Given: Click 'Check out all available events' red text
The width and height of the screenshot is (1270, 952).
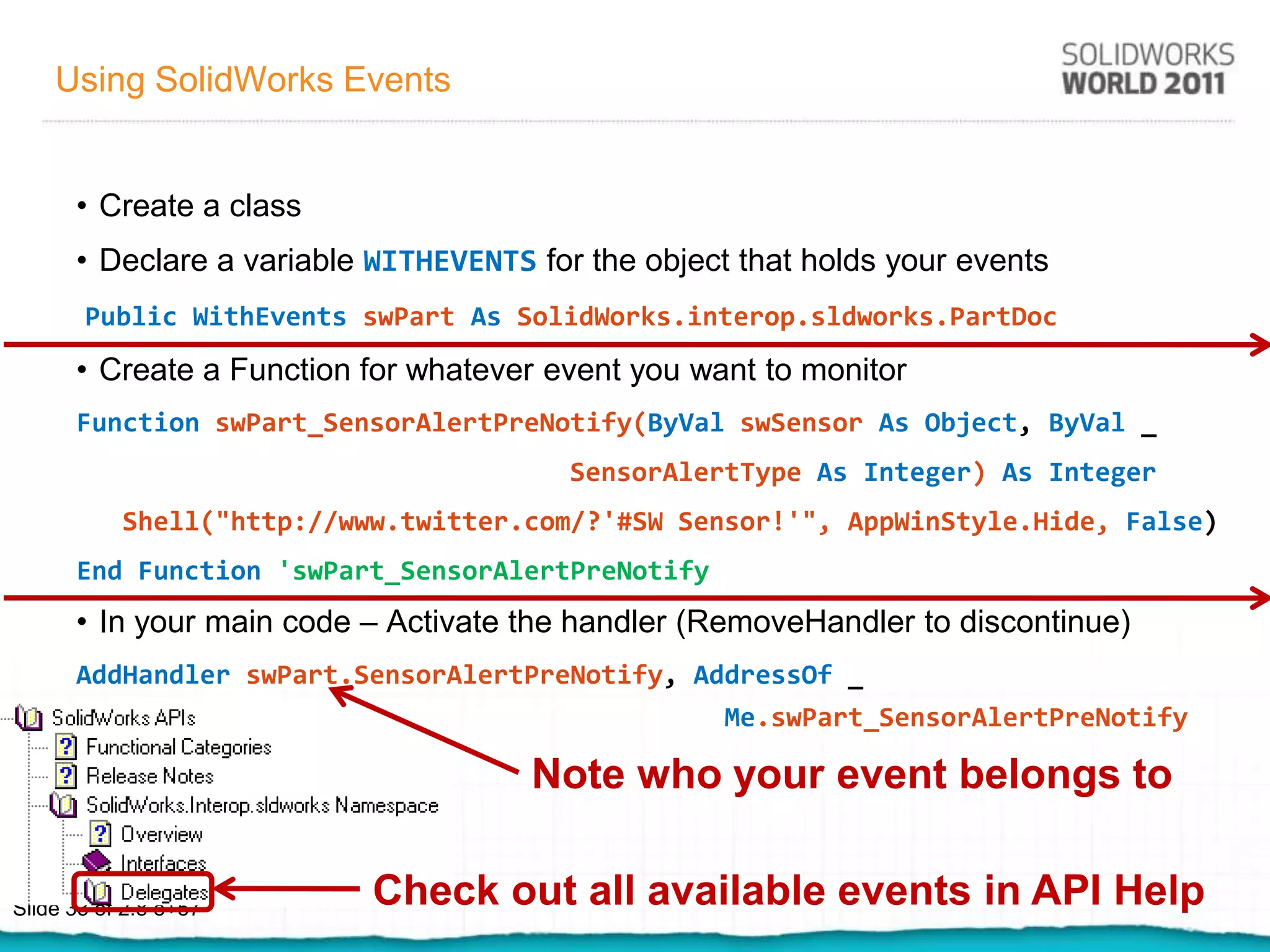Looking at the screenshot, I should tap(788, 891).
